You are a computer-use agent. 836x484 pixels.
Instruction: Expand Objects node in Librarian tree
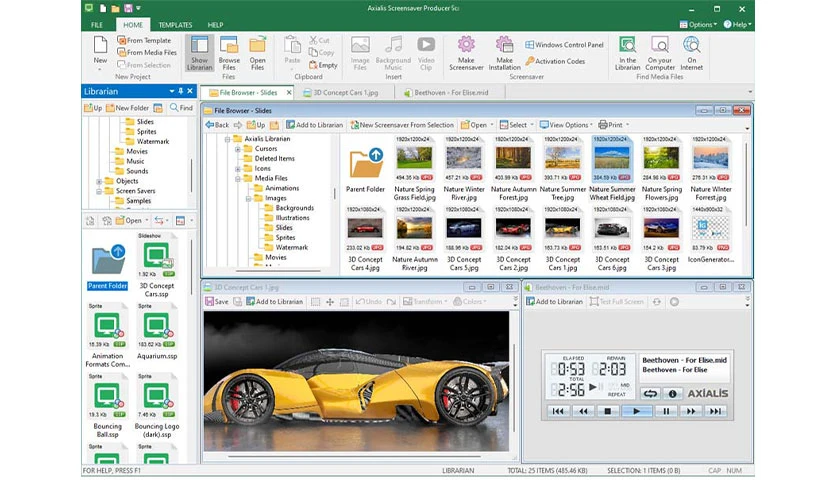[x=99, y=181]
